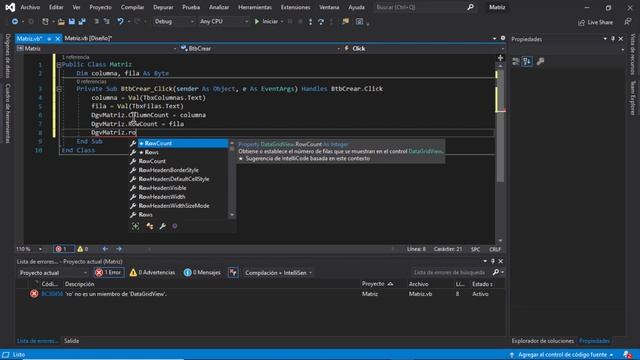Go to previous issue with left arrow

tap(105, 249)
